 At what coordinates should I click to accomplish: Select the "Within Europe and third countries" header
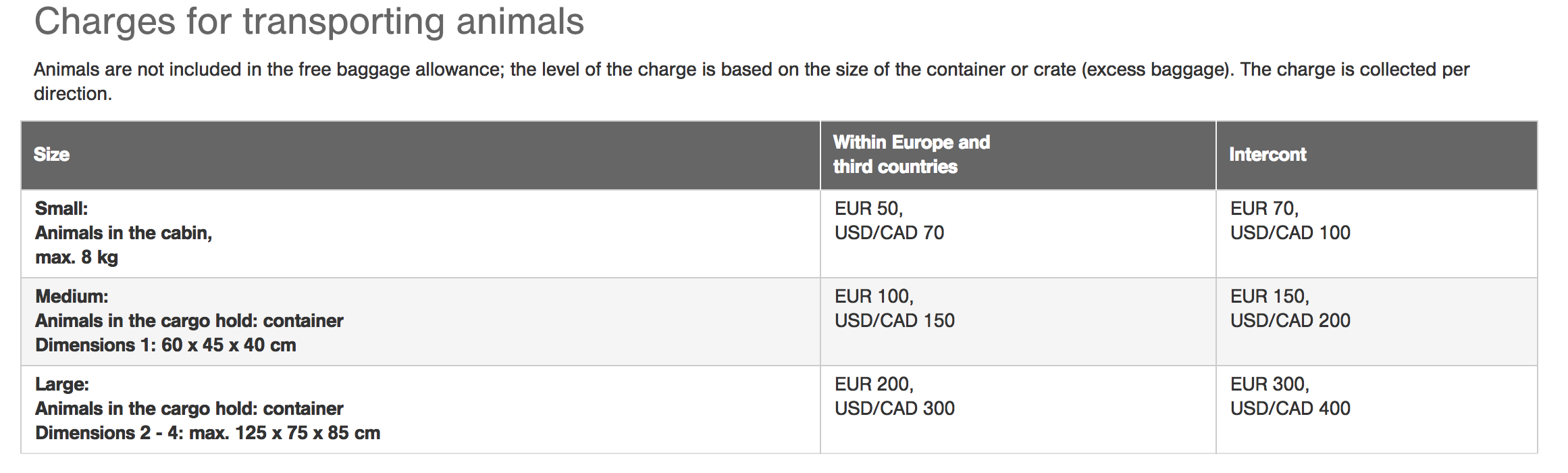tap(911, 155)
